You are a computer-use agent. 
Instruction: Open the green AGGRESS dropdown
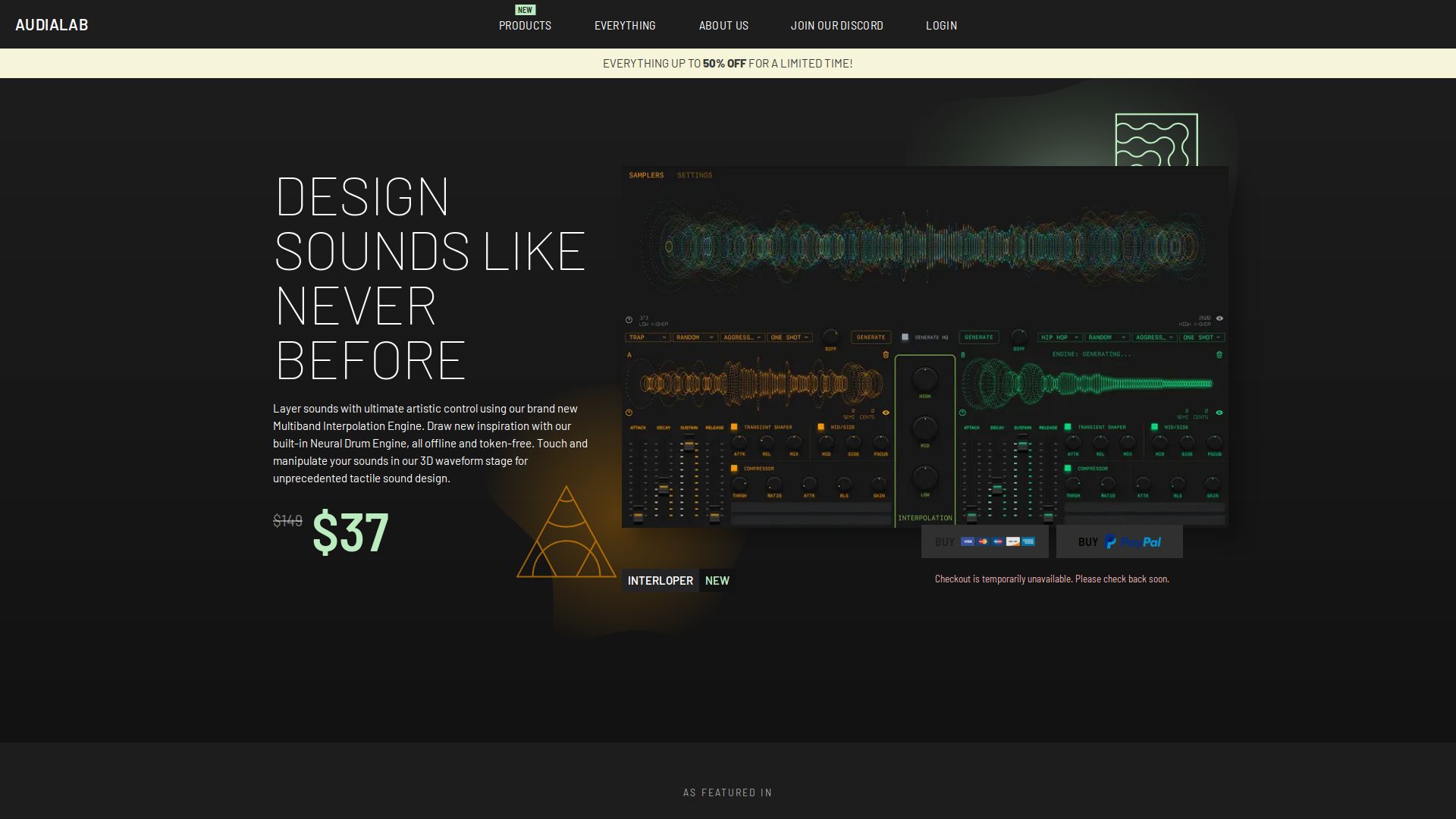click(x=1154, y=337)
